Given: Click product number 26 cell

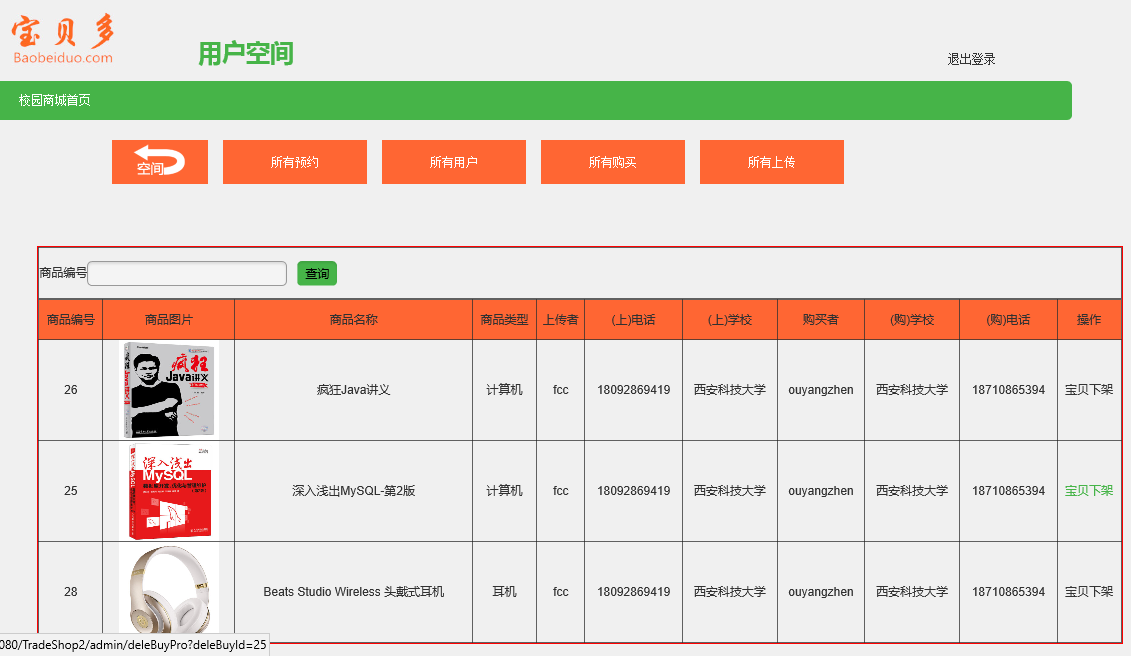Looking at the screenshot, I should (x=71, y=390).
